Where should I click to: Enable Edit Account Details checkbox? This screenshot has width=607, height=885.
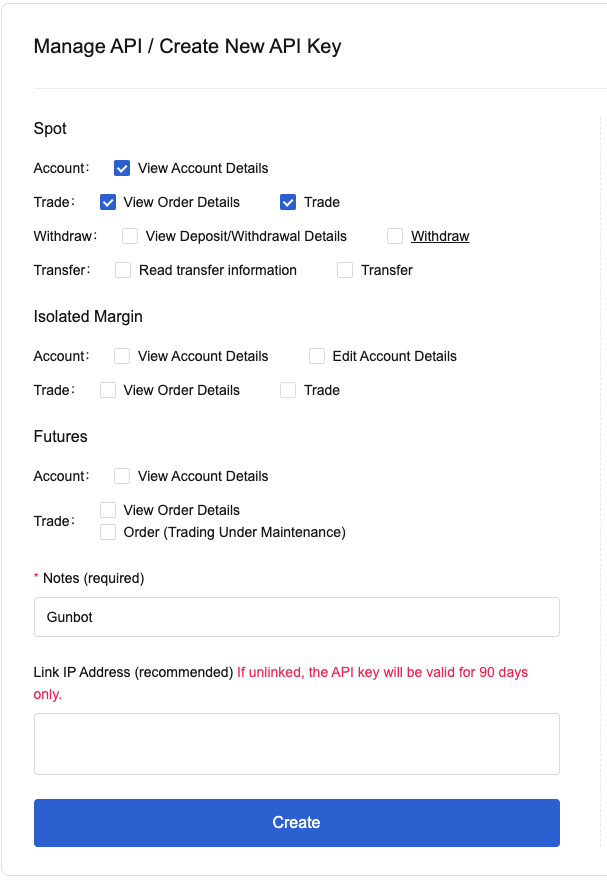click(317, 356)
